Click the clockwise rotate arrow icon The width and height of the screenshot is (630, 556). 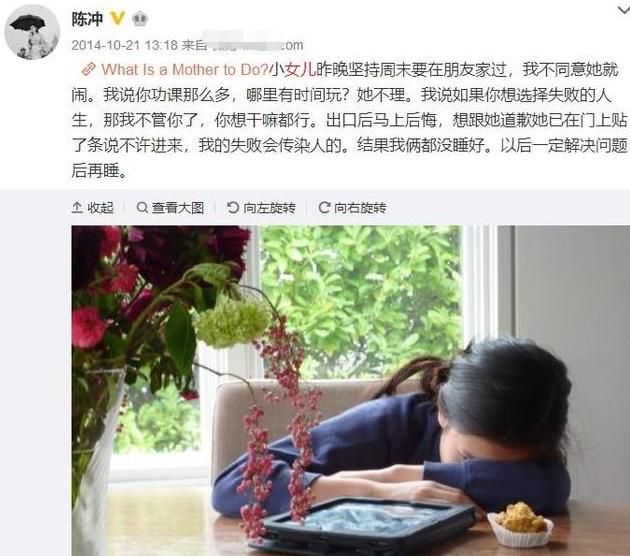(x=324, y=208)
